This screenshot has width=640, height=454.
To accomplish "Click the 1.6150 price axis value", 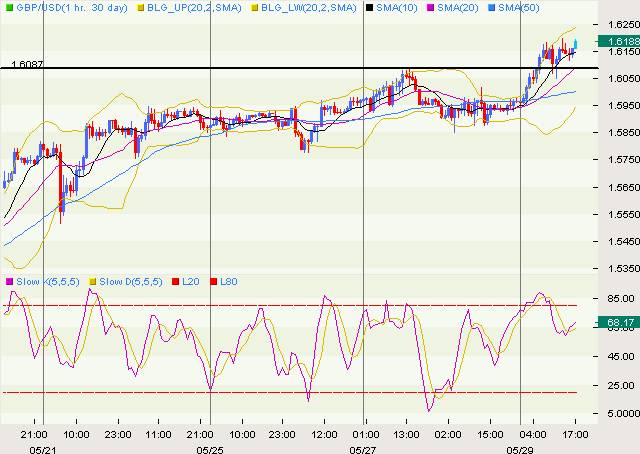I will pos(624,51).
